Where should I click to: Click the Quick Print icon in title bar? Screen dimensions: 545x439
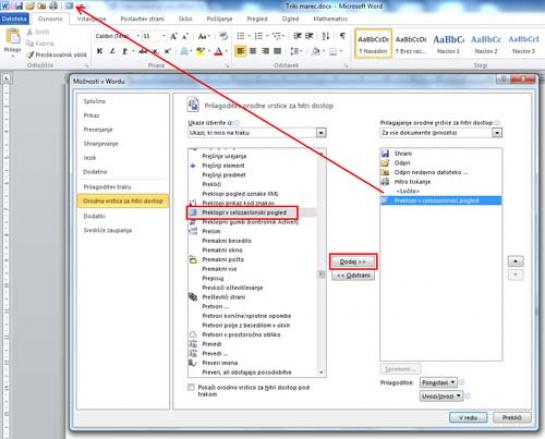[54, 6]
